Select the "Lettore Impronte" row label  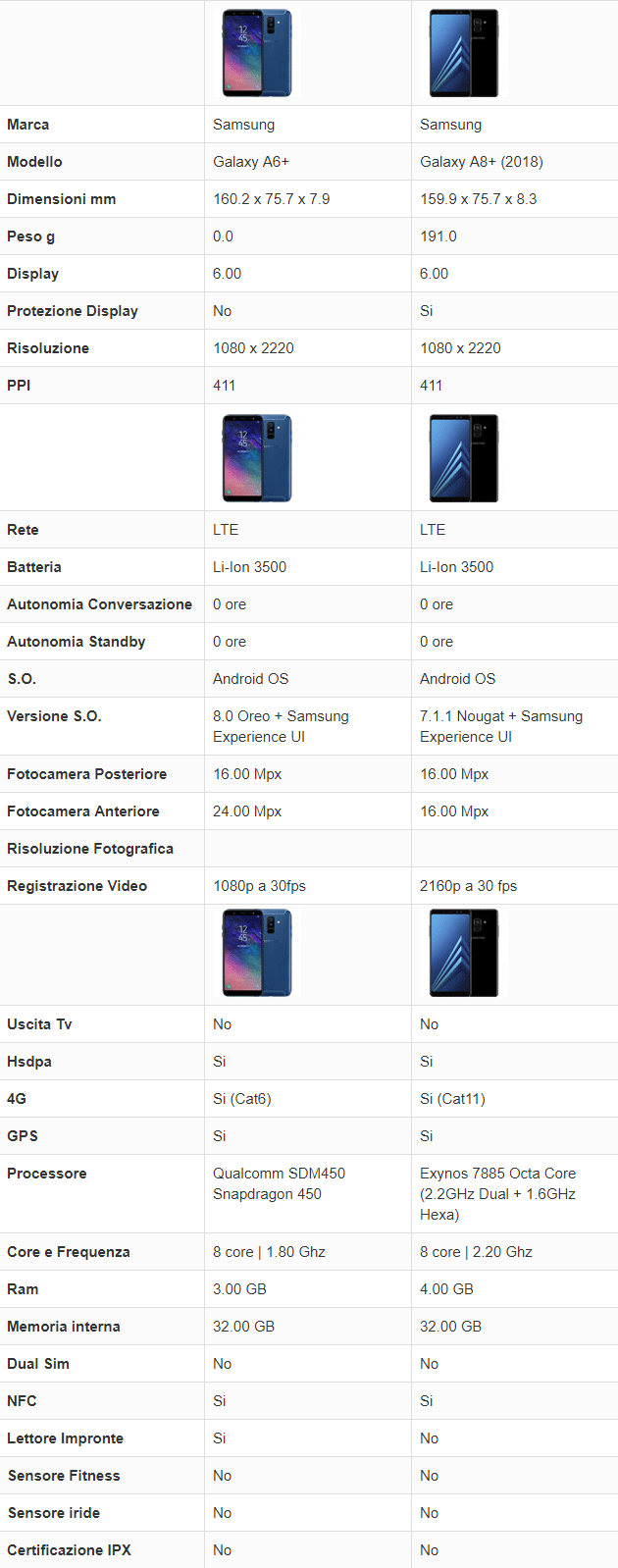pyautogui.click(x=66, y=1438)
